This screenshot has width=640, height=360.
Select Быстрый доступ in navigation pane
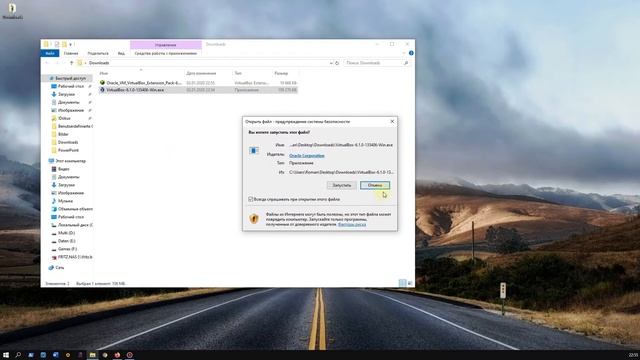click(70, 78)
